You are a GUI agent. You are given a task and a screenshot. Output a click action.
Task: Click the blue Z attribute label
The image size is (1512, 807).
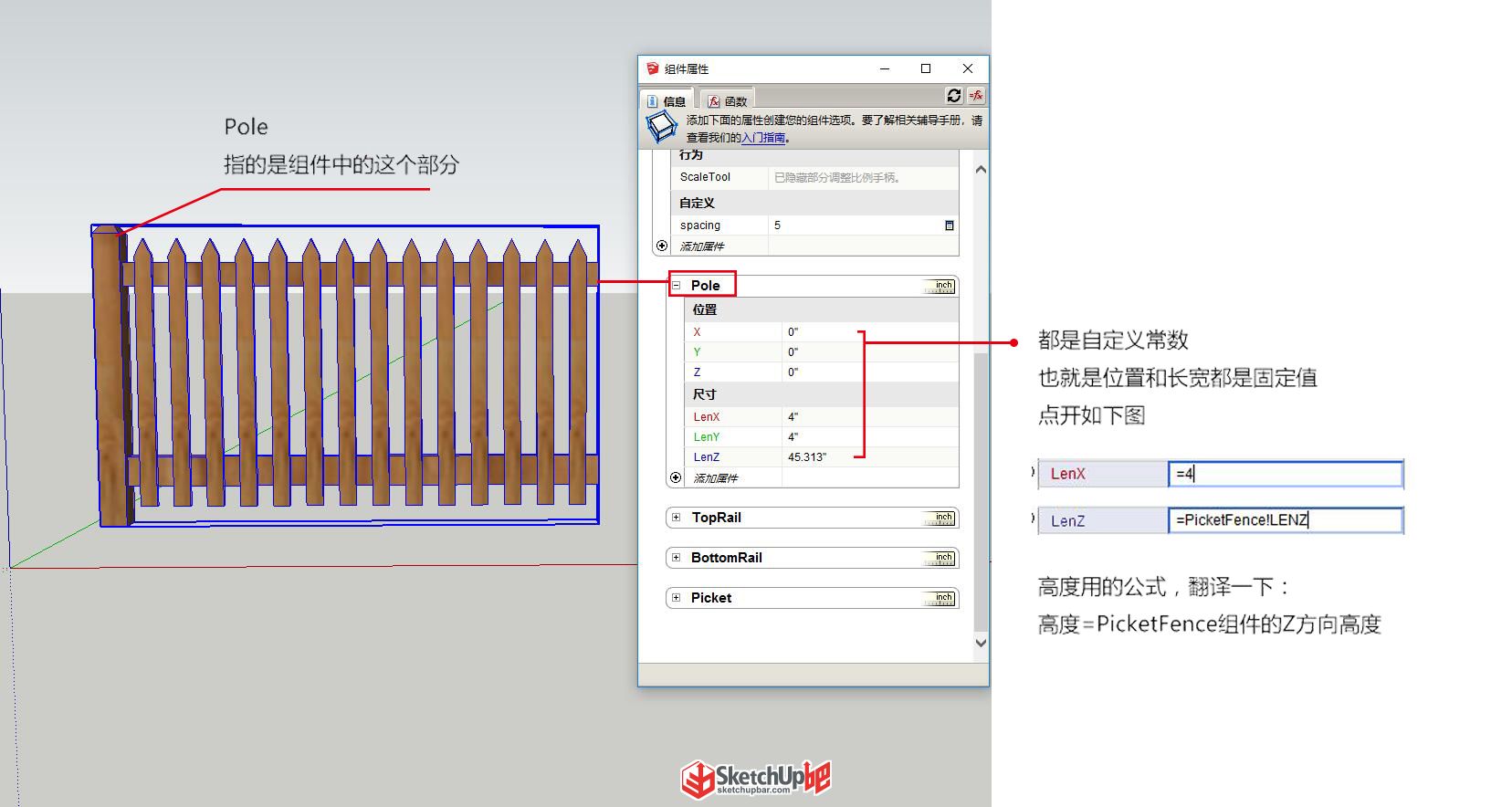point(697,372)
